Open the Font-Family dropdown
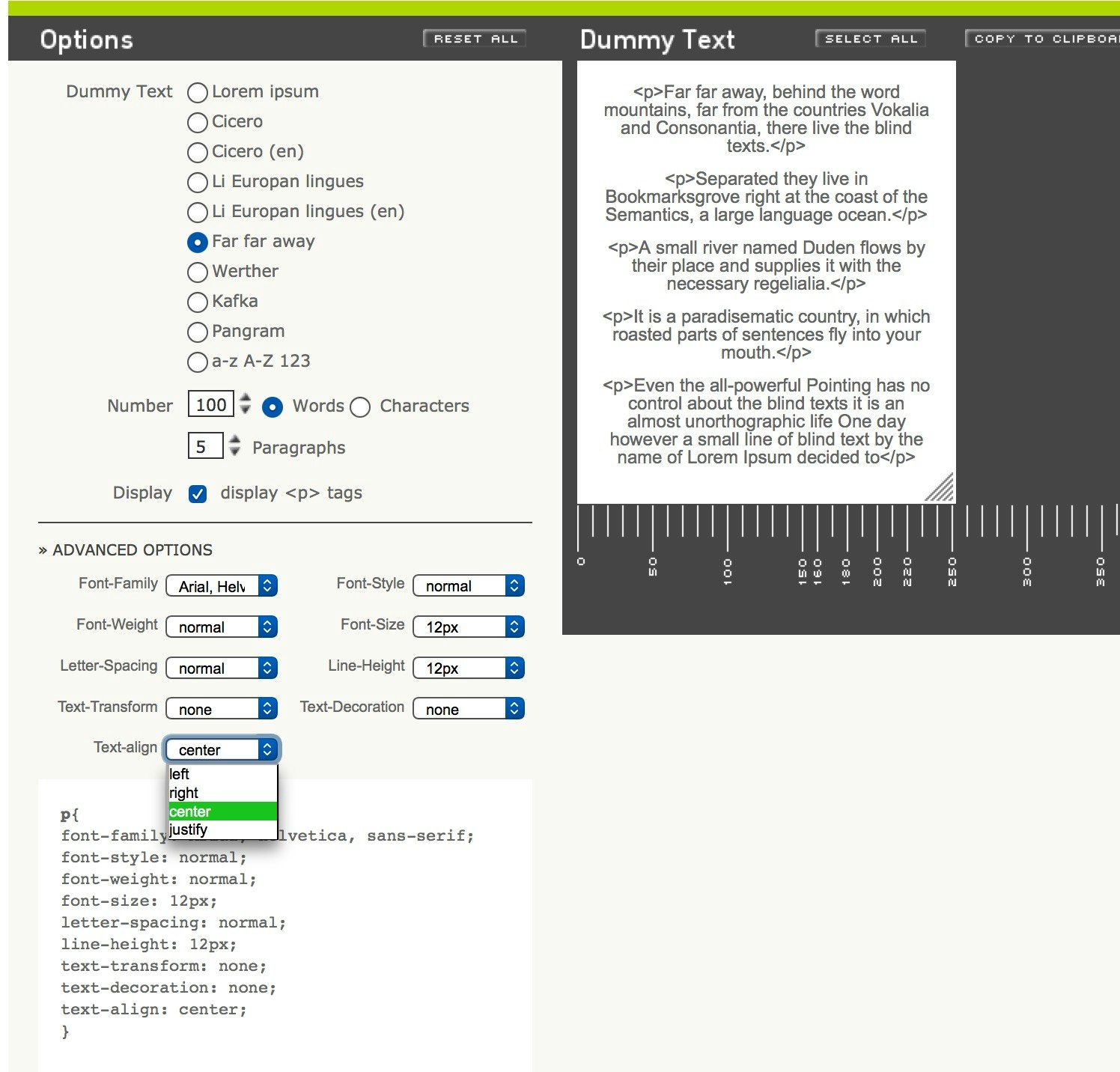 [221, 586]
